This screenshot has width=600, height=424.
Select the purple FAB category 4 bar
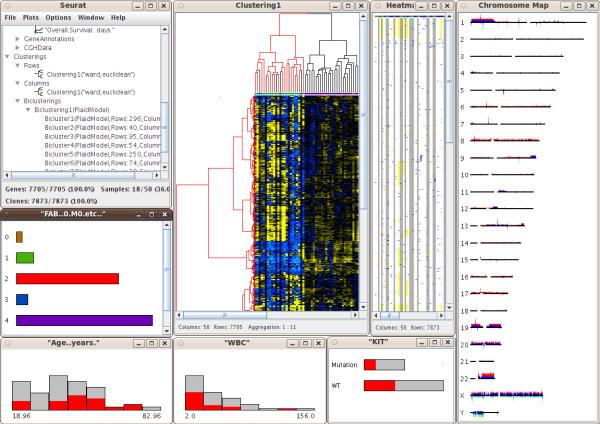pos(84,320)
